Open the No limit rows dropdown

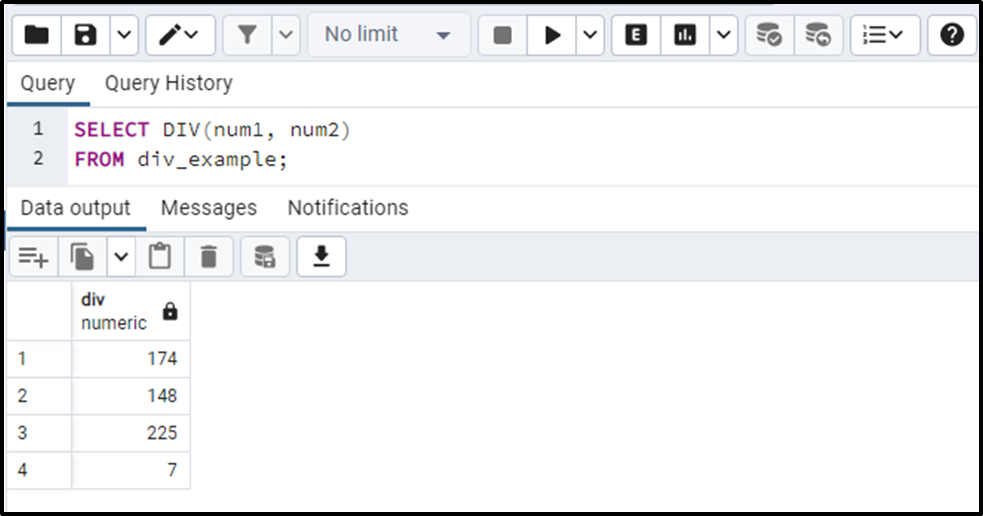[x=388, y=35]
